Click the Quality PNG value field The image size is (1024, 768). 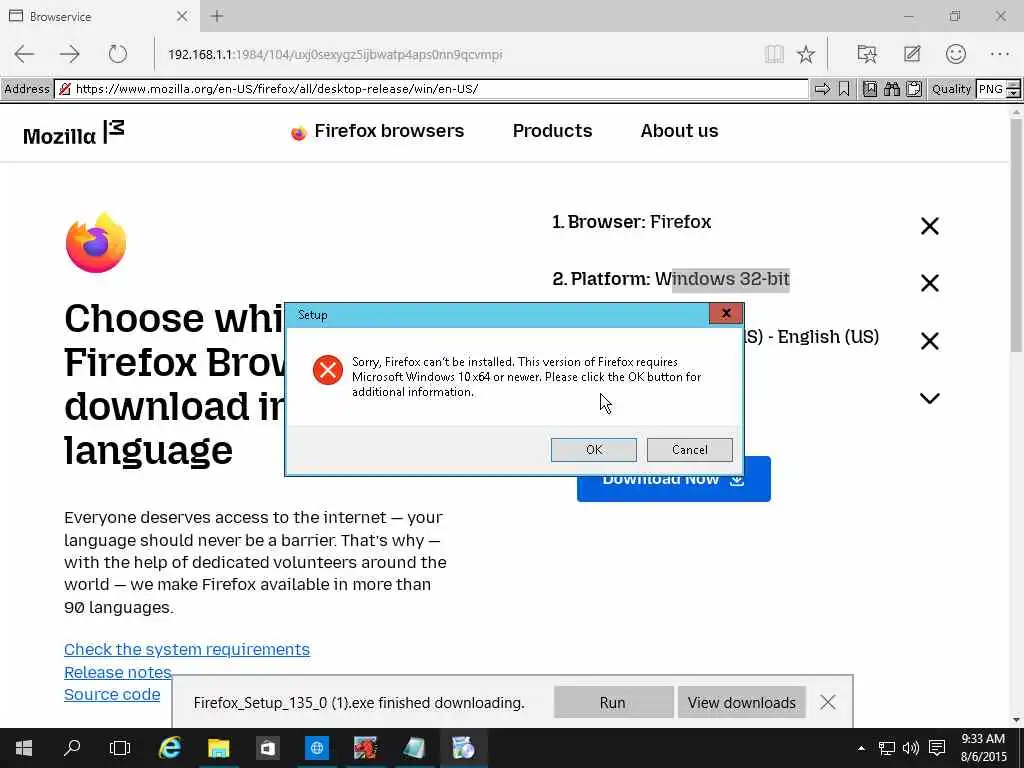click(991, 89)
